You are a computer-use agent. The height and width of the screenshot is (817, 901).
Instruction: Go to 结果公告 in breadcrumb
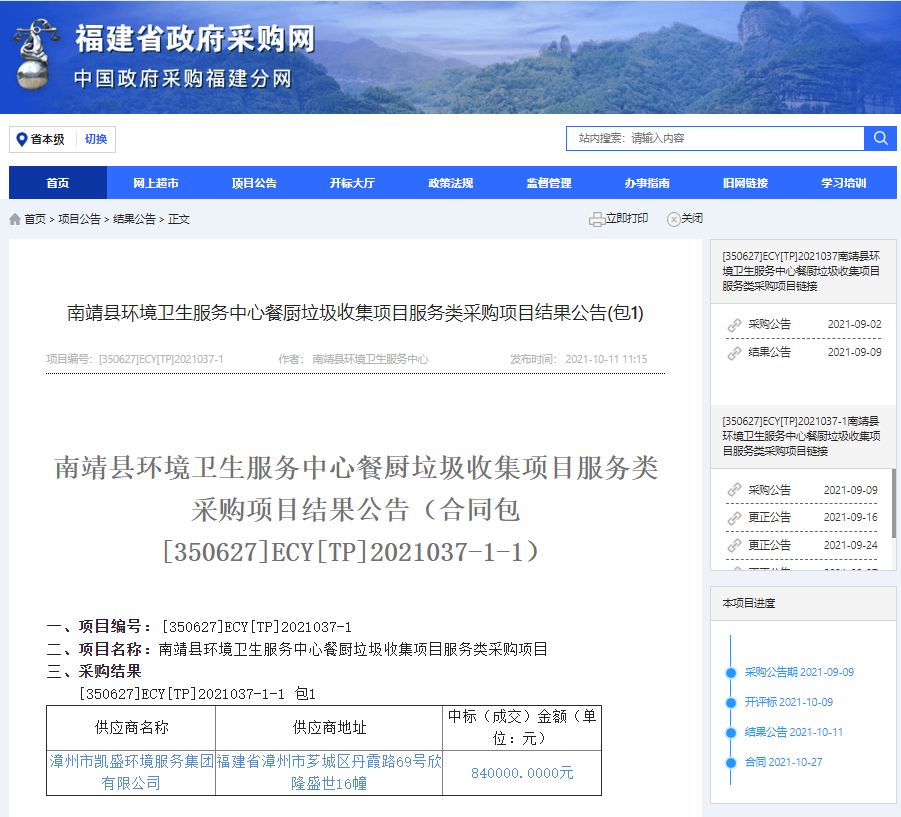pos(134,219)
